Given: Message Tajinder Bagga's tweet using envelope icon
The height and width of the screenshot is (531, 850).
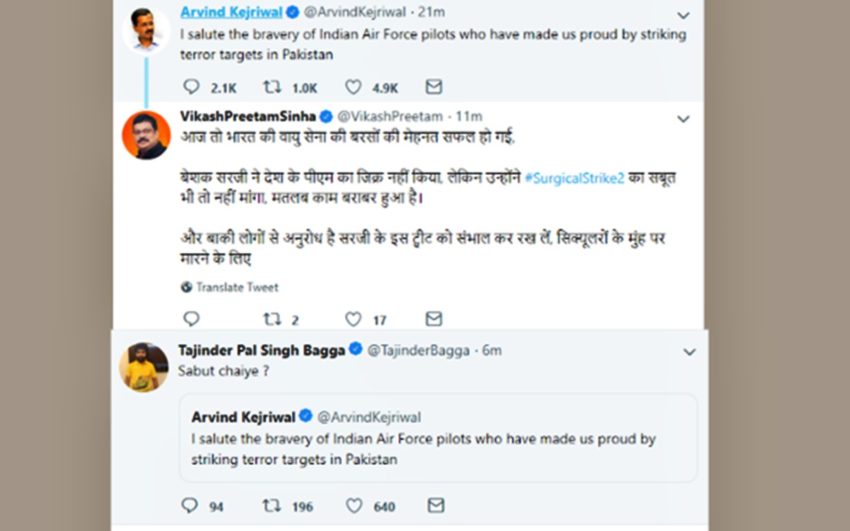Looking at the screenshot, I should 434,506.
